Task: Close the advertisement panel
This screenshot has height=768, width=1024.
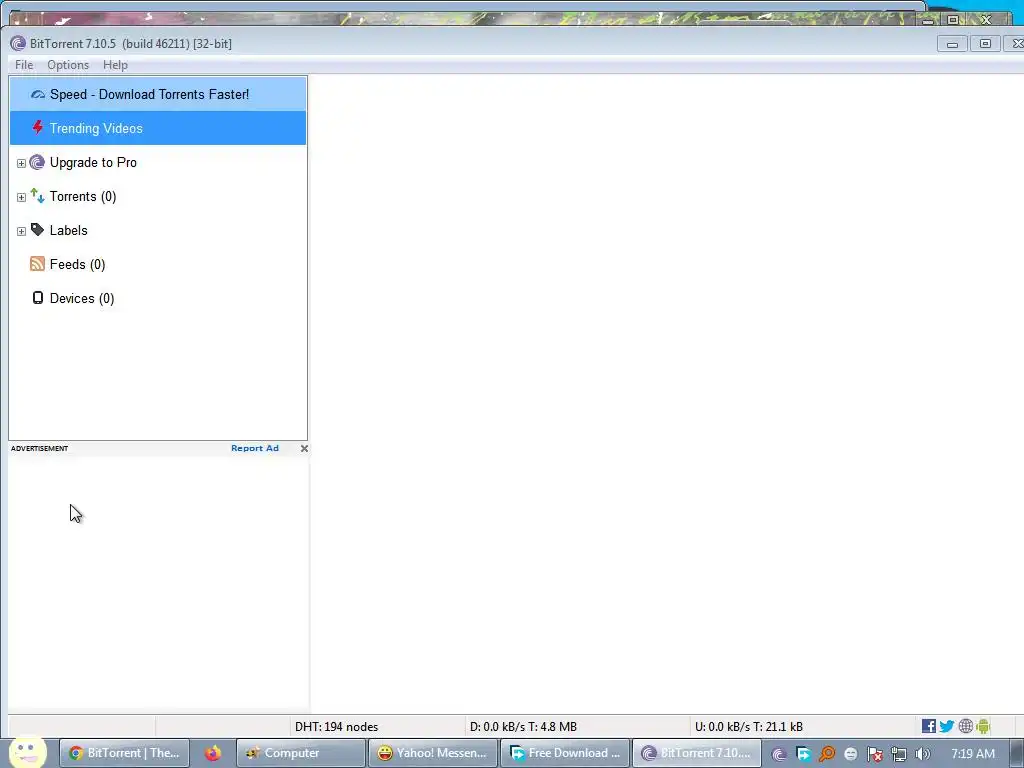Action: (304, 448)
